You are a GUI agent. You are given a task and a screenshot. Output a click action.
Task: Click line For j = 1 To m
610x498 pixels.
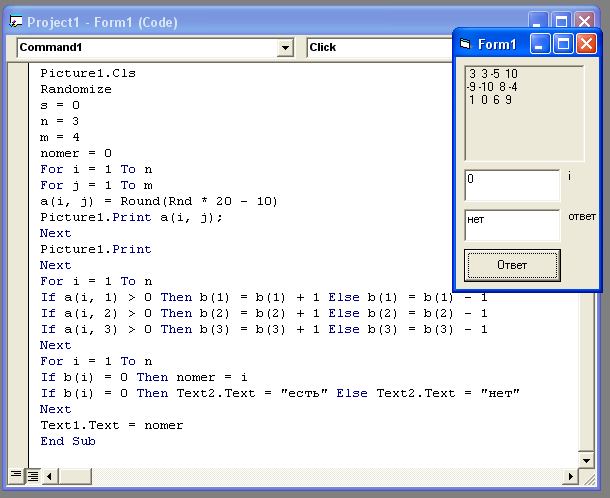(96, 185)
